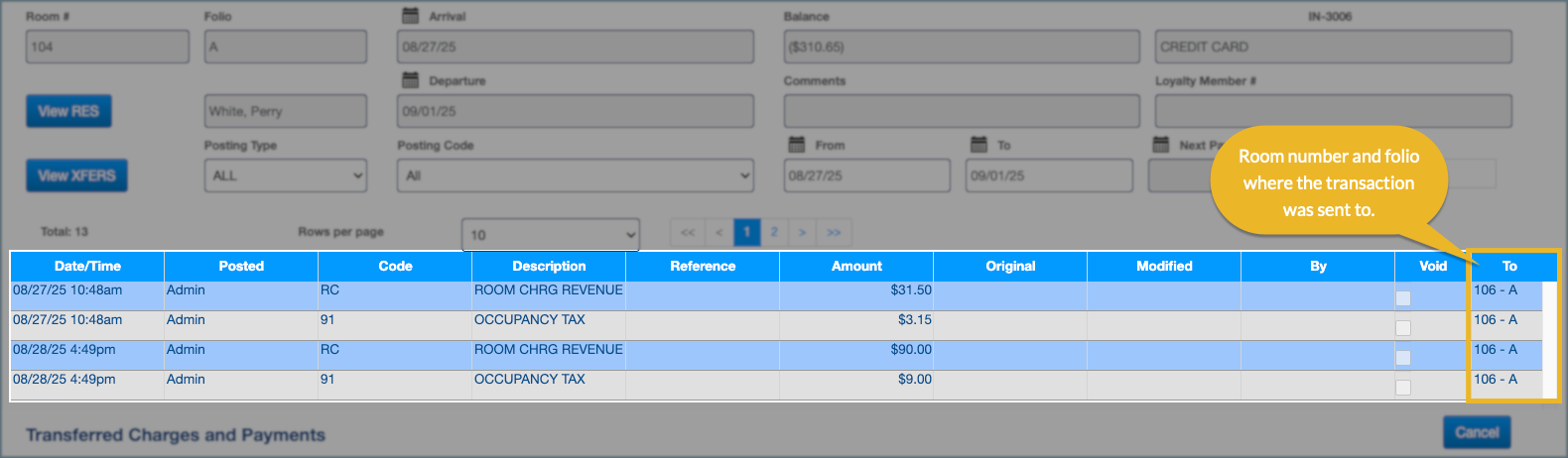This screenshot has width=1568, height=458.
Task: Open the From date calendar icon
Action: point(796,145)
